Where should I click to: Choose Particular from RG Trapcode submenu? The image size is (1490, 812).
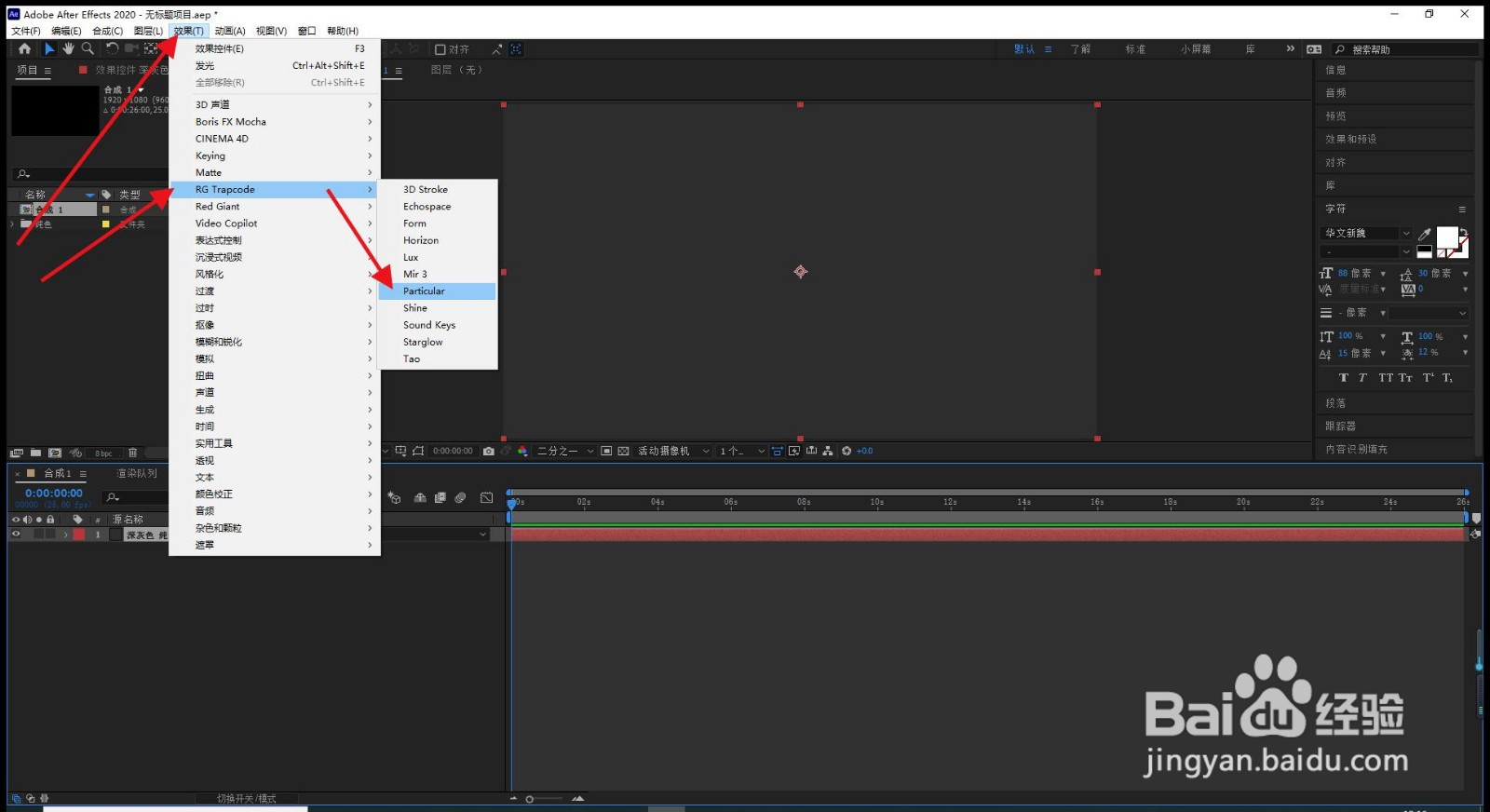pos(438,291)
